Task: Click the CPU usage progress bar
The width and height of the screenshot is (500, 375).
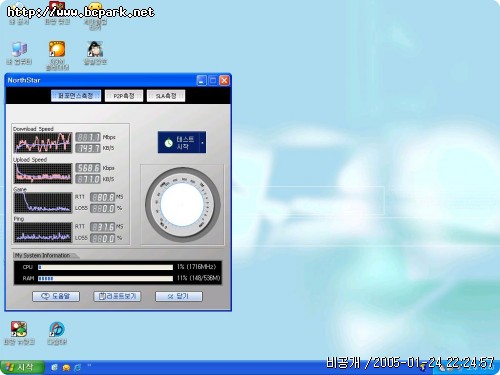Action: 105,267
